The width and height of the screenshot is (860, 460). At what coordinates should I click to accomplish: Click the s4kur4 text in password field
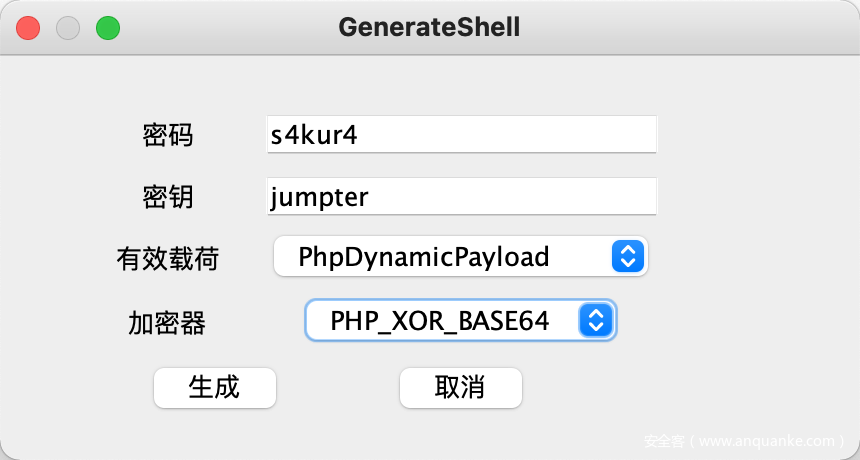314,135
